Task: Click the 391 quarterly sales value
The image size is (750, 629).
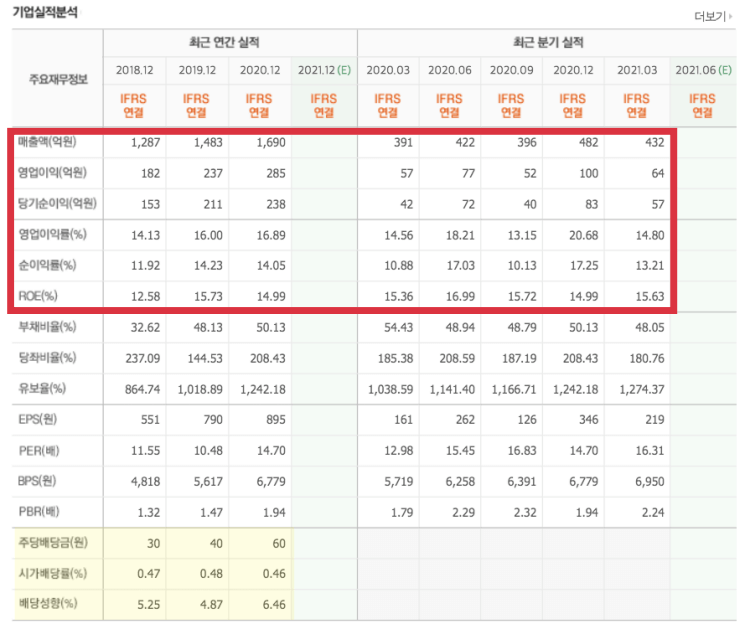Action: click(x=403, y=143)
